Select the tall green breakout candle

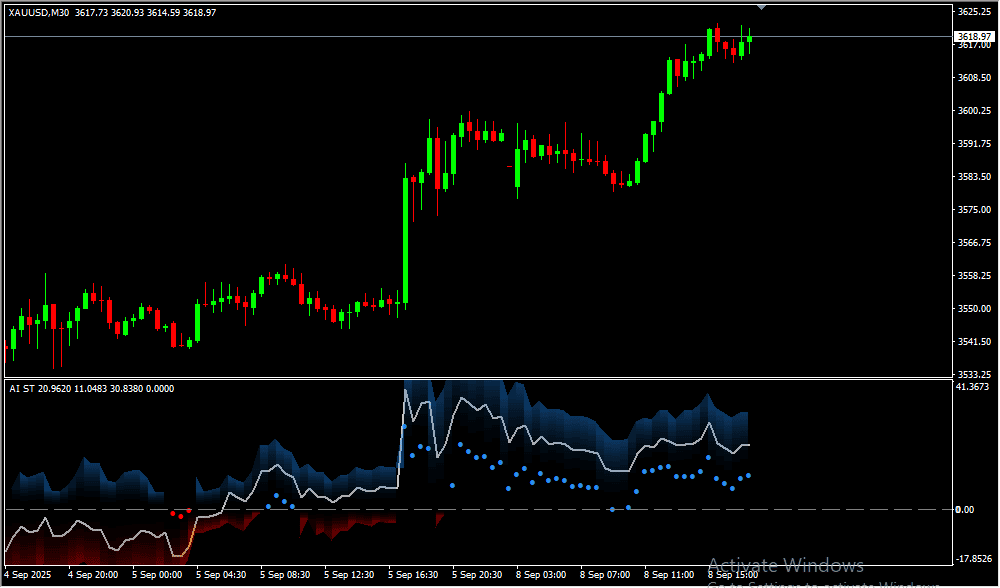pos(405,240)
